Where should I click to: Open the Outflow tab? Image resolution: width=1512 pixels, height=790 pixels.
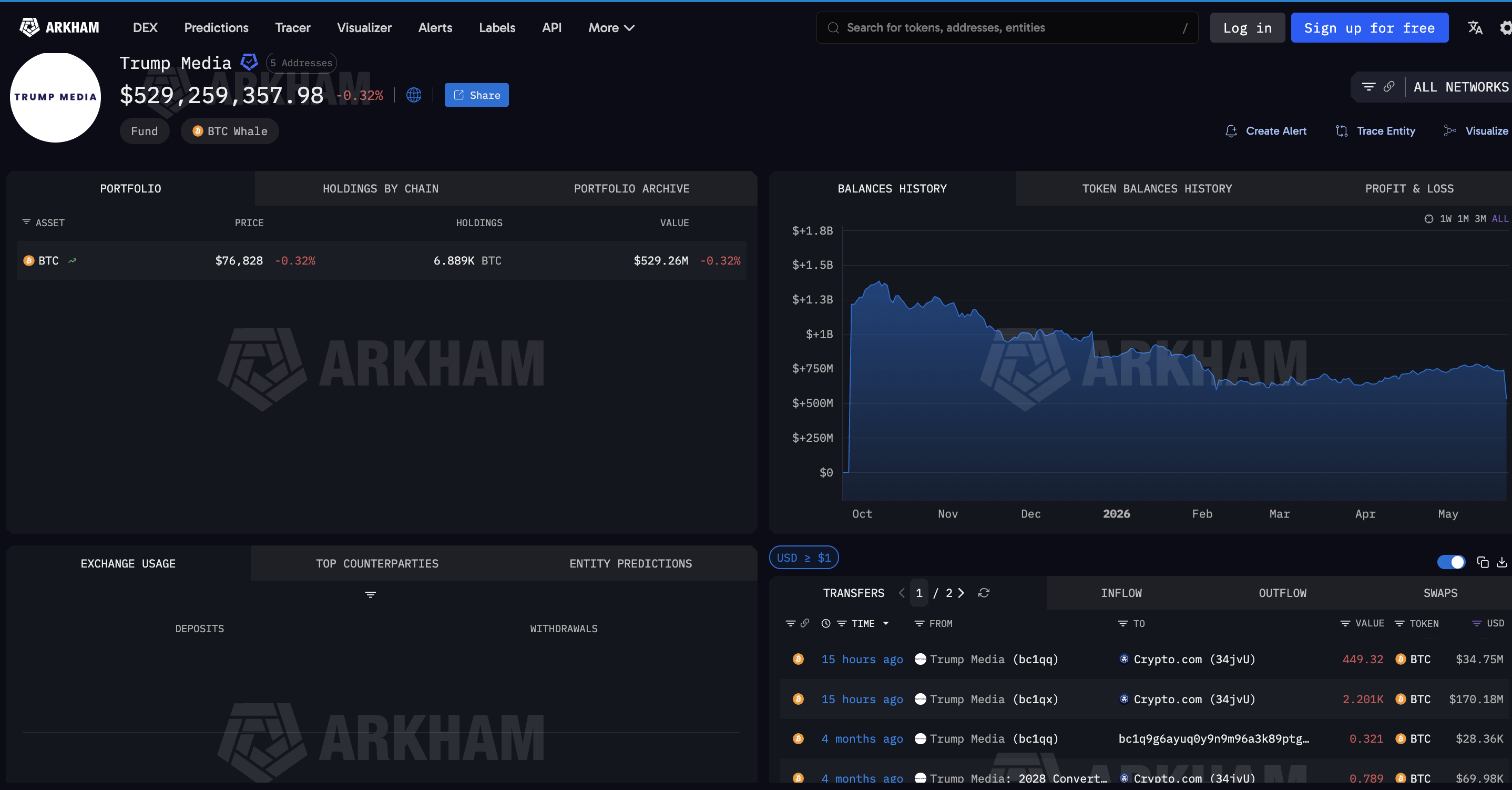pyautogui.click(x=1282, y=593)
